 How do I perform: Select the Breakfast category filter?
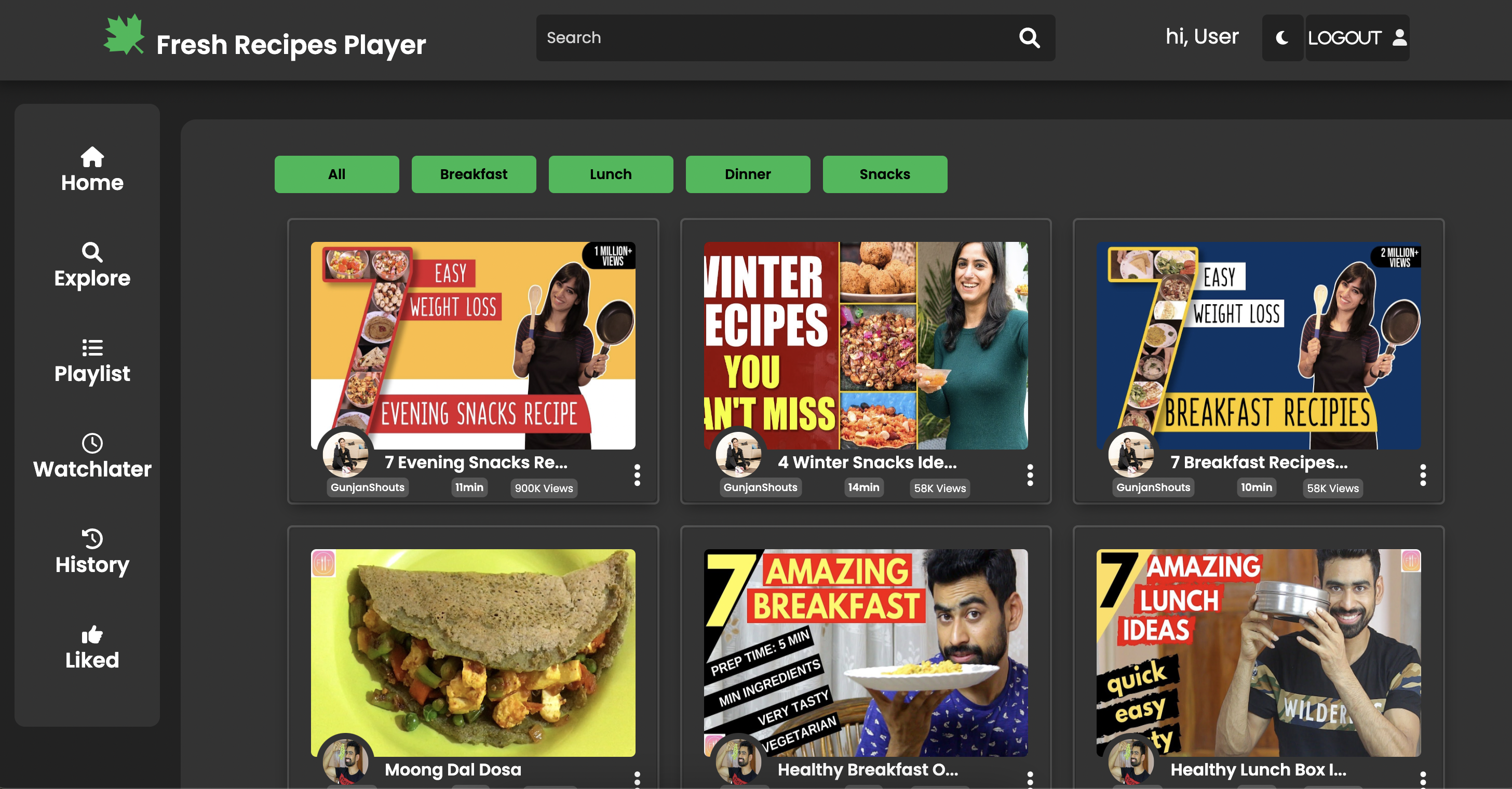pos(474,174)
